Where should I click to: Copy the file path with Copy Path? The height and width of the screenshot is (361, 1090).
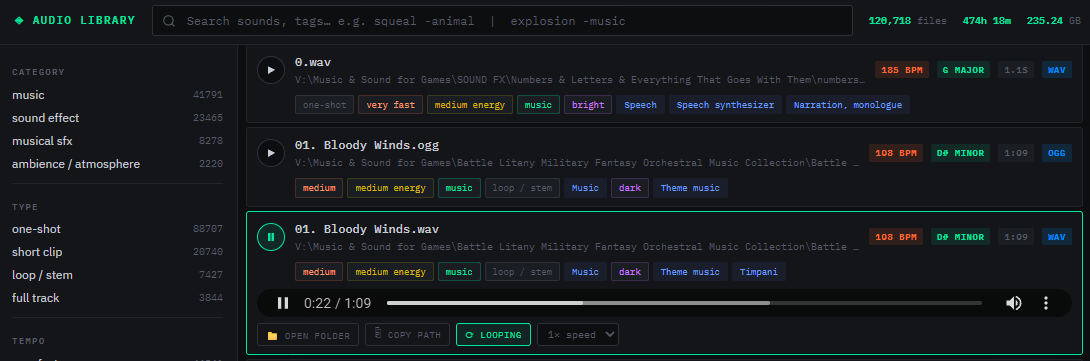pos(407,335)
